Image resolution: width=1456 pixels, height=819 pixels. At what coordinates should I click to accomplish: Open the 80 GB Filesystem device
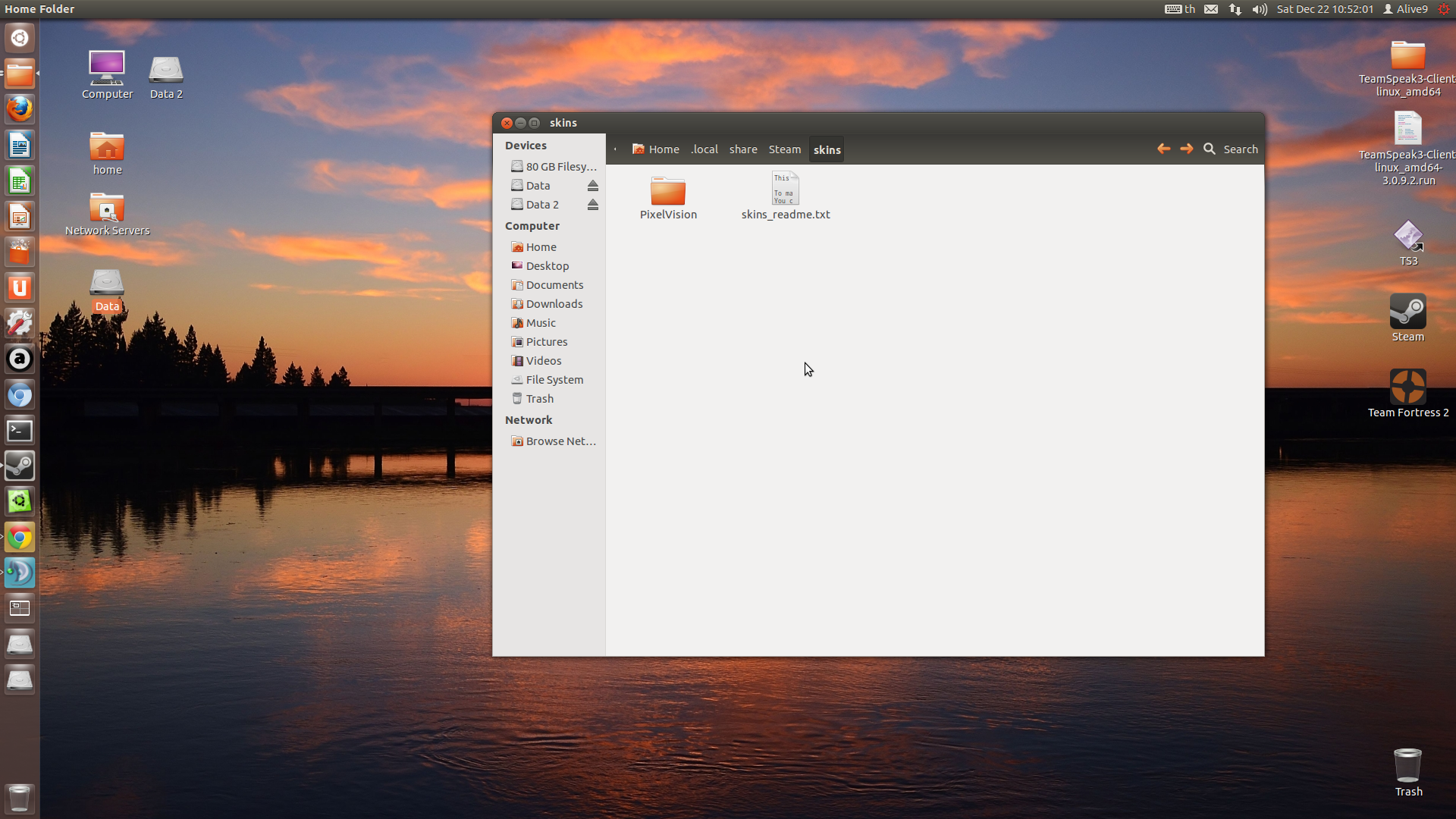click(560, 167)
